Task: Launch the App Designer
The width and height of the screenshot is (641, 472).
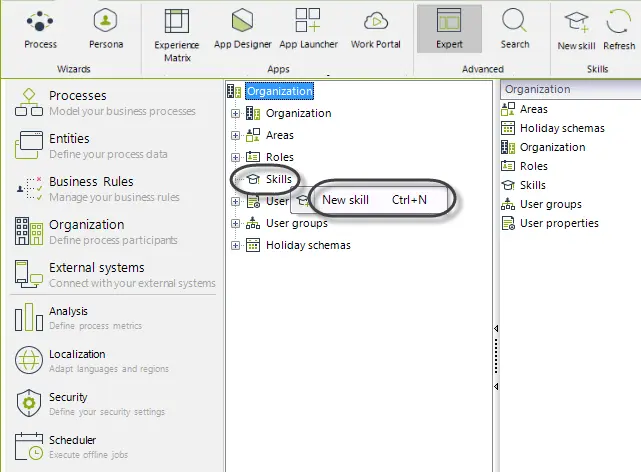Action: tap(242, 29)
